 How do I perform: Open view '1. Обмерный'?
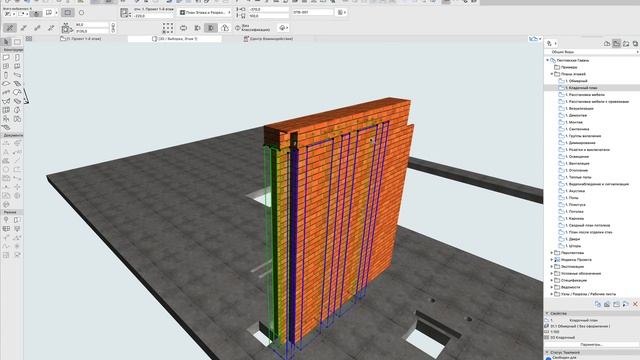(x=576, y=81)
